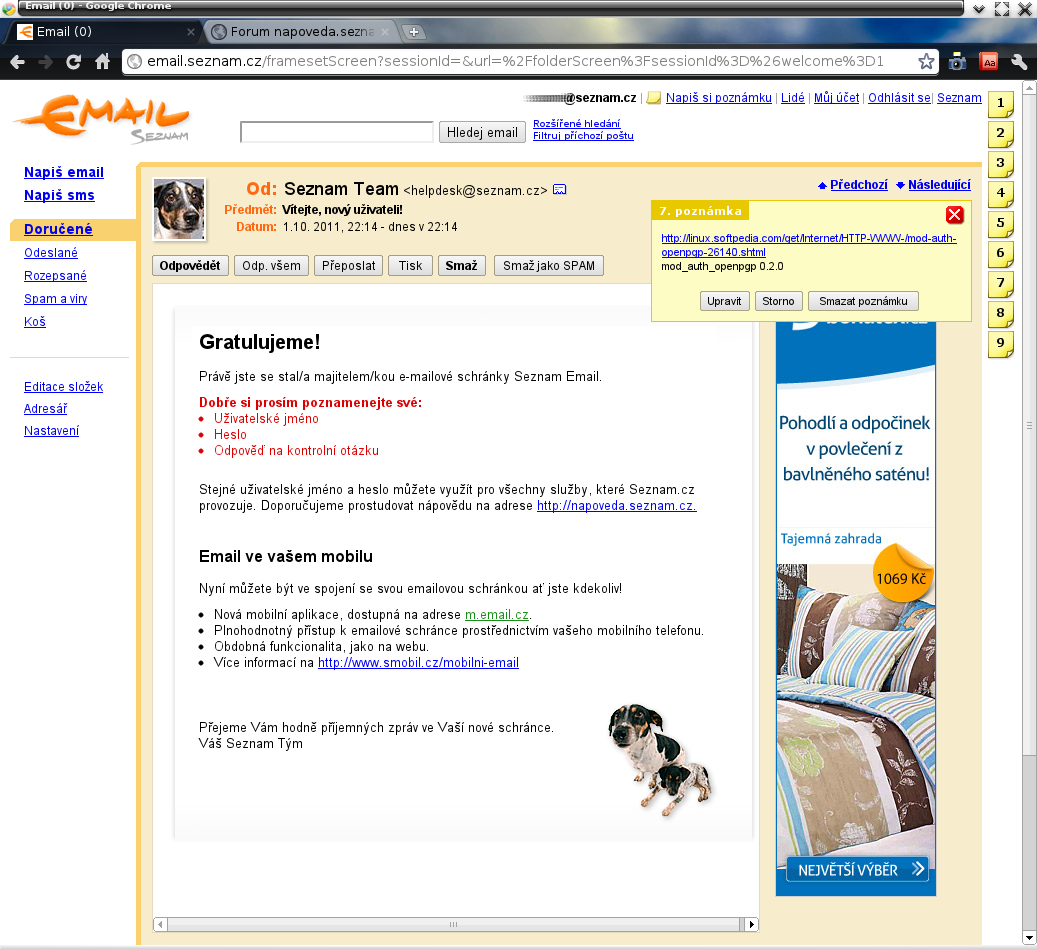Screen dimensions: 1037x949
Task: Open sticky note 3
Action: tap(1000, 163)
